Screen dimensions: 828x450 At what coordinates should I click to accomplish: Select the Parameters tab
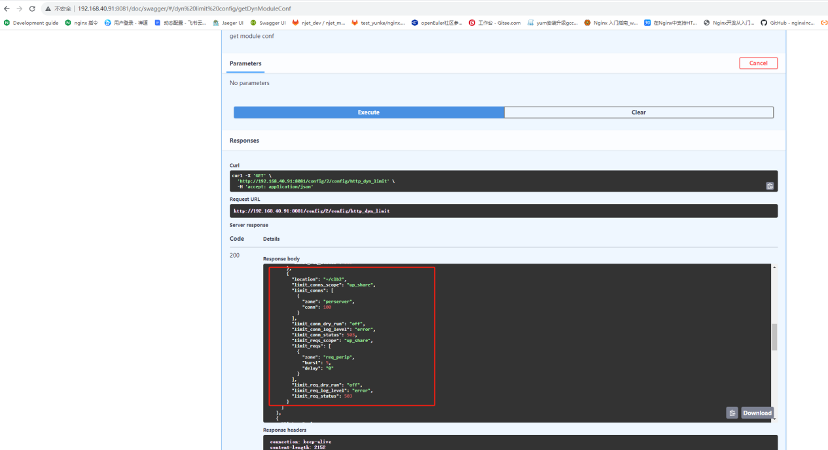click(x=246, y=63)
